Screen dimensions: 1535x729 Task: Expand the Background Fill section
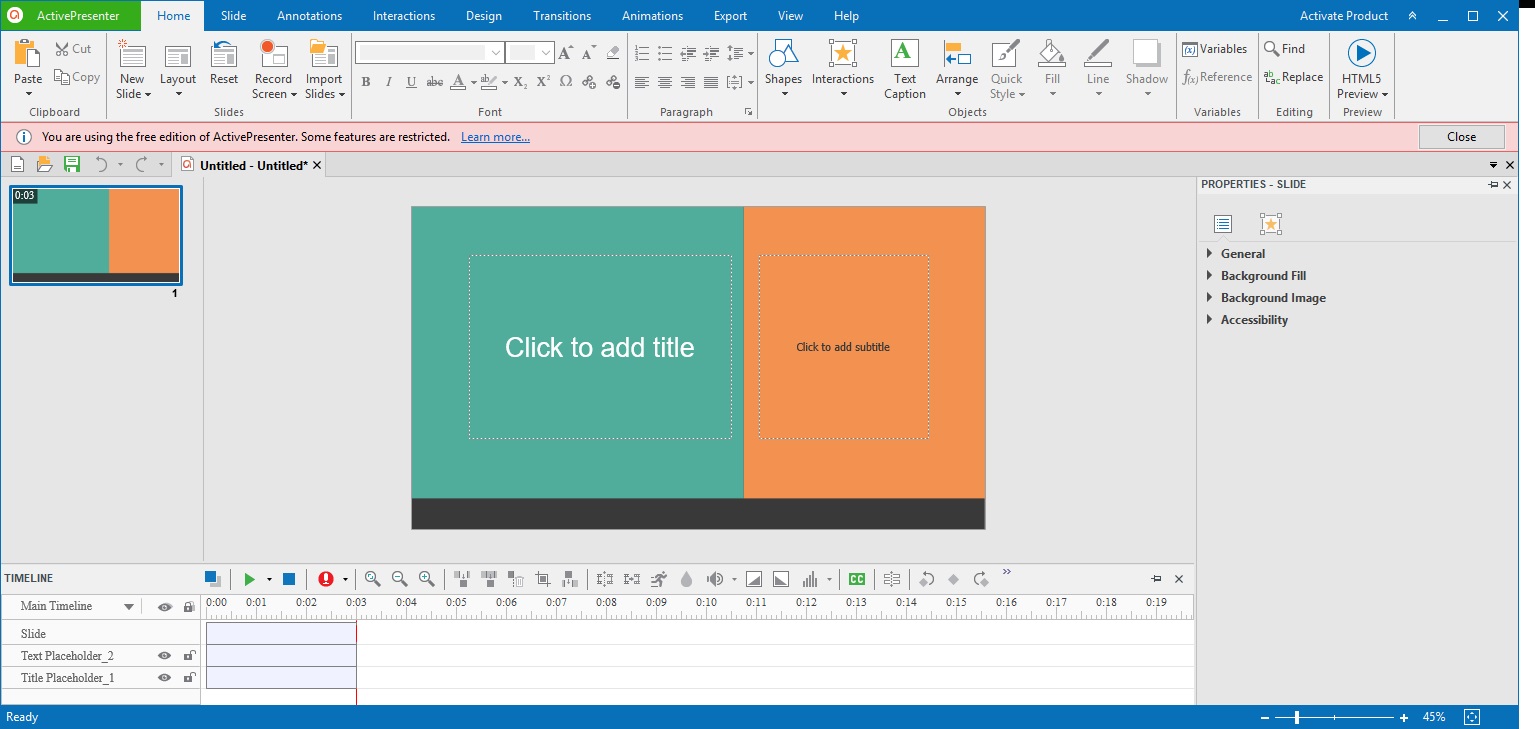point(1262,276)
